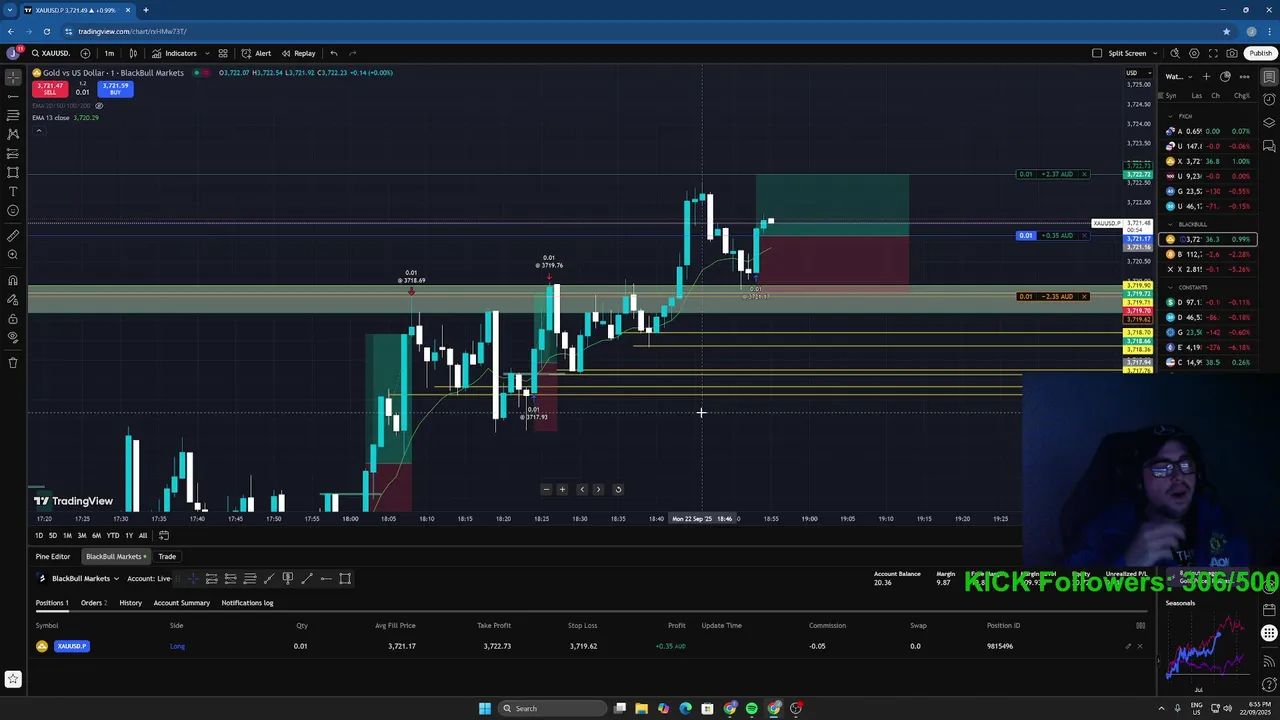1280x720 pixels.
Task: Open the candlestick chart style menu
Action: 133,53
